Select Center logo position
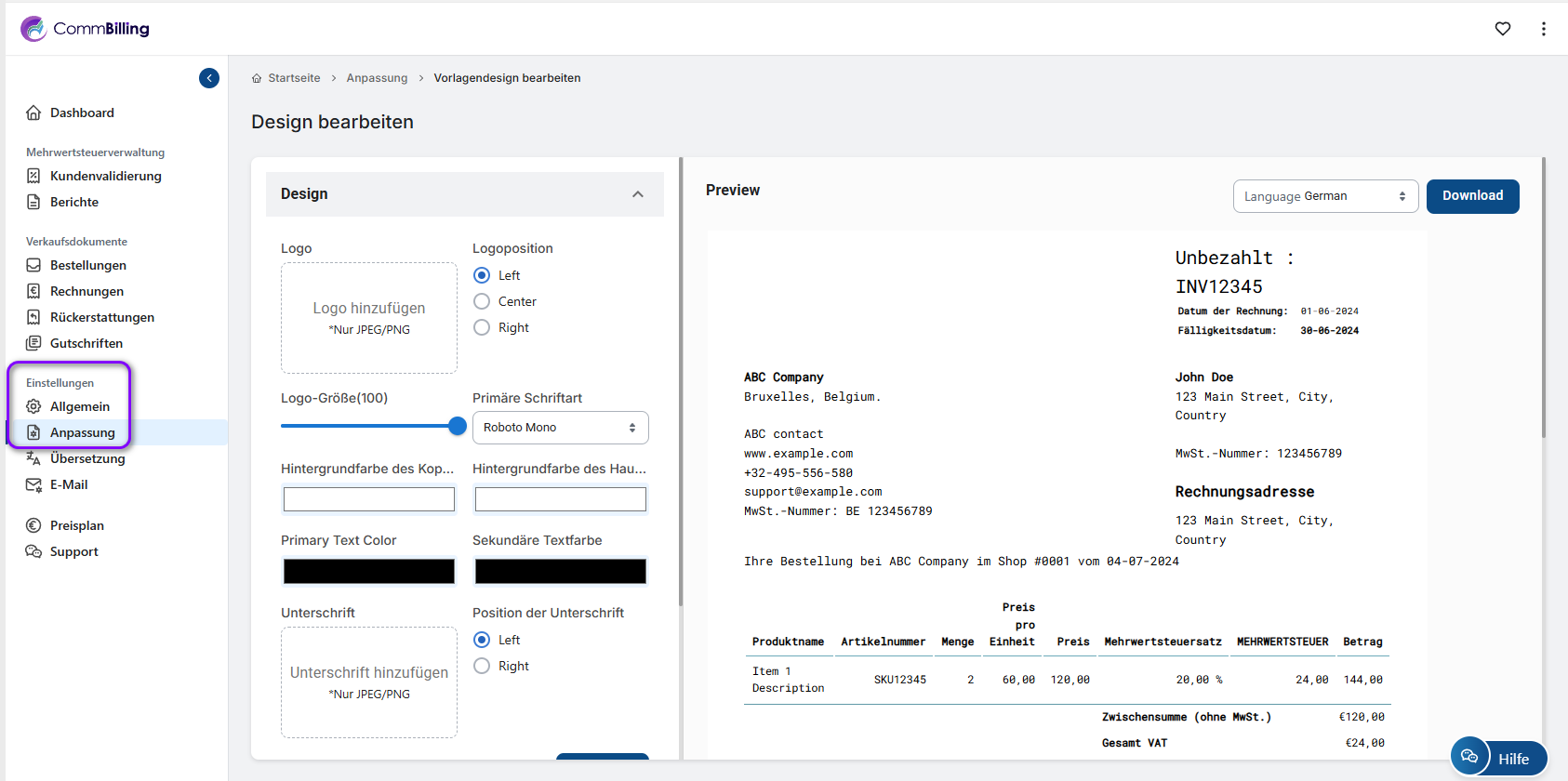 (482, 301)
